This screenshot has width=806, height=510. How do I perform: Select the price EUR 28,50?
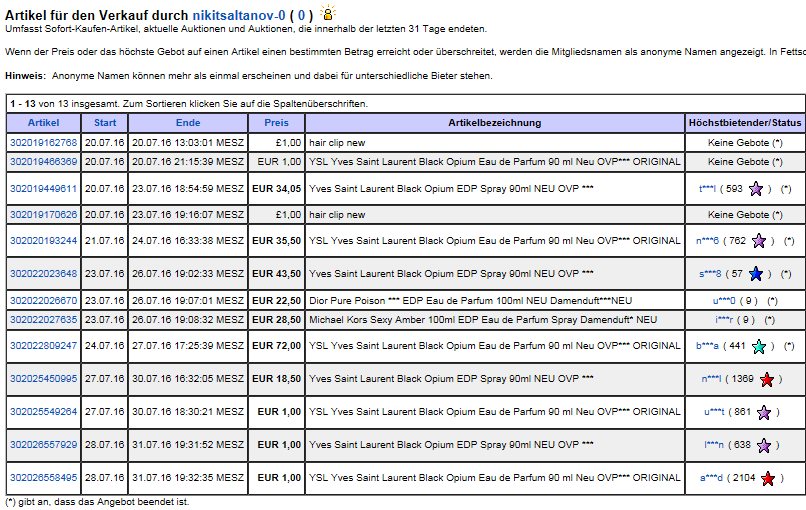click(x=277, y=319)
